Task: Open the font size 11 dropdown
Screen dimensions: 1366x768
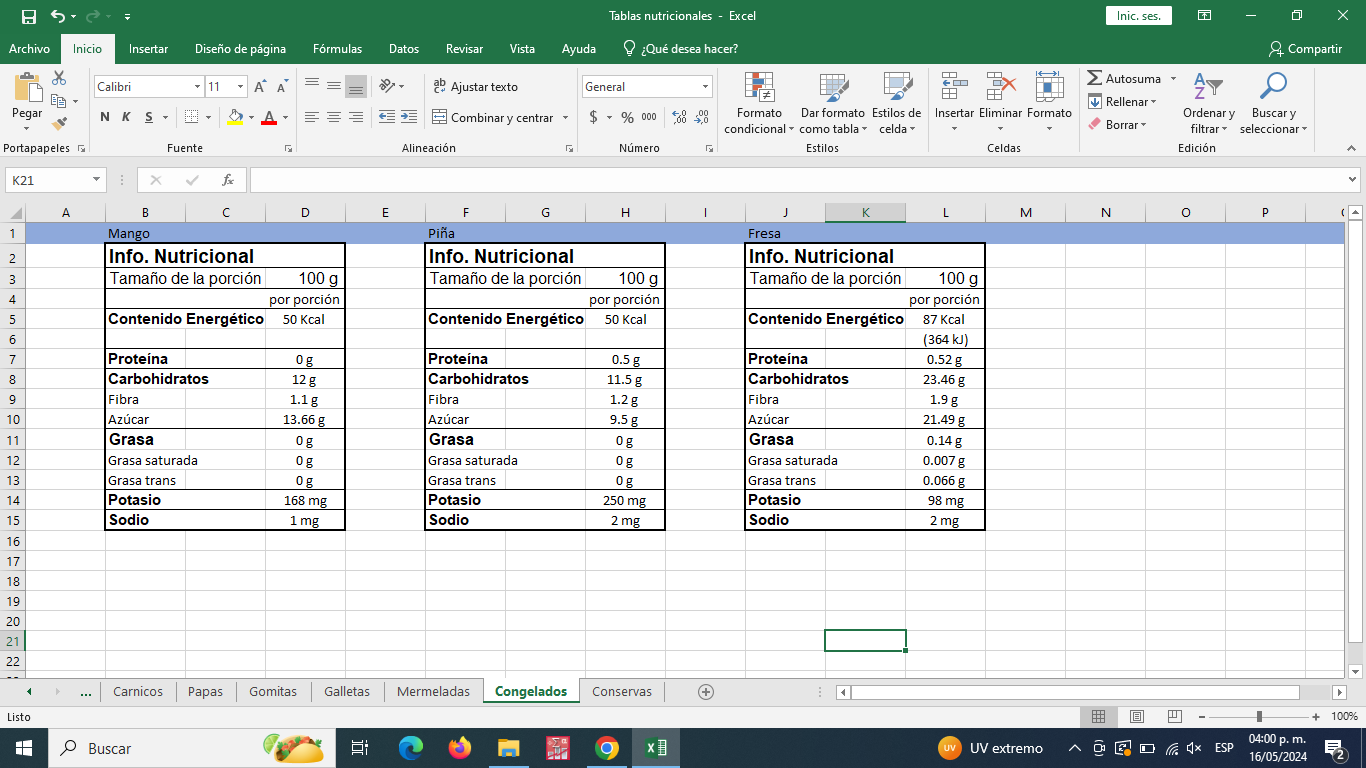Action: coord(240,87)
